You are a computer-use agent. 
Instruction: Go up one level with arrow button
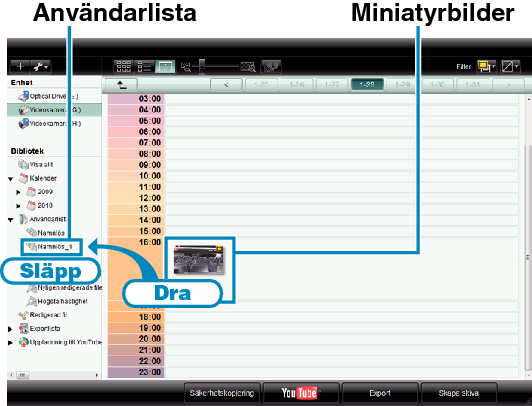121,85
